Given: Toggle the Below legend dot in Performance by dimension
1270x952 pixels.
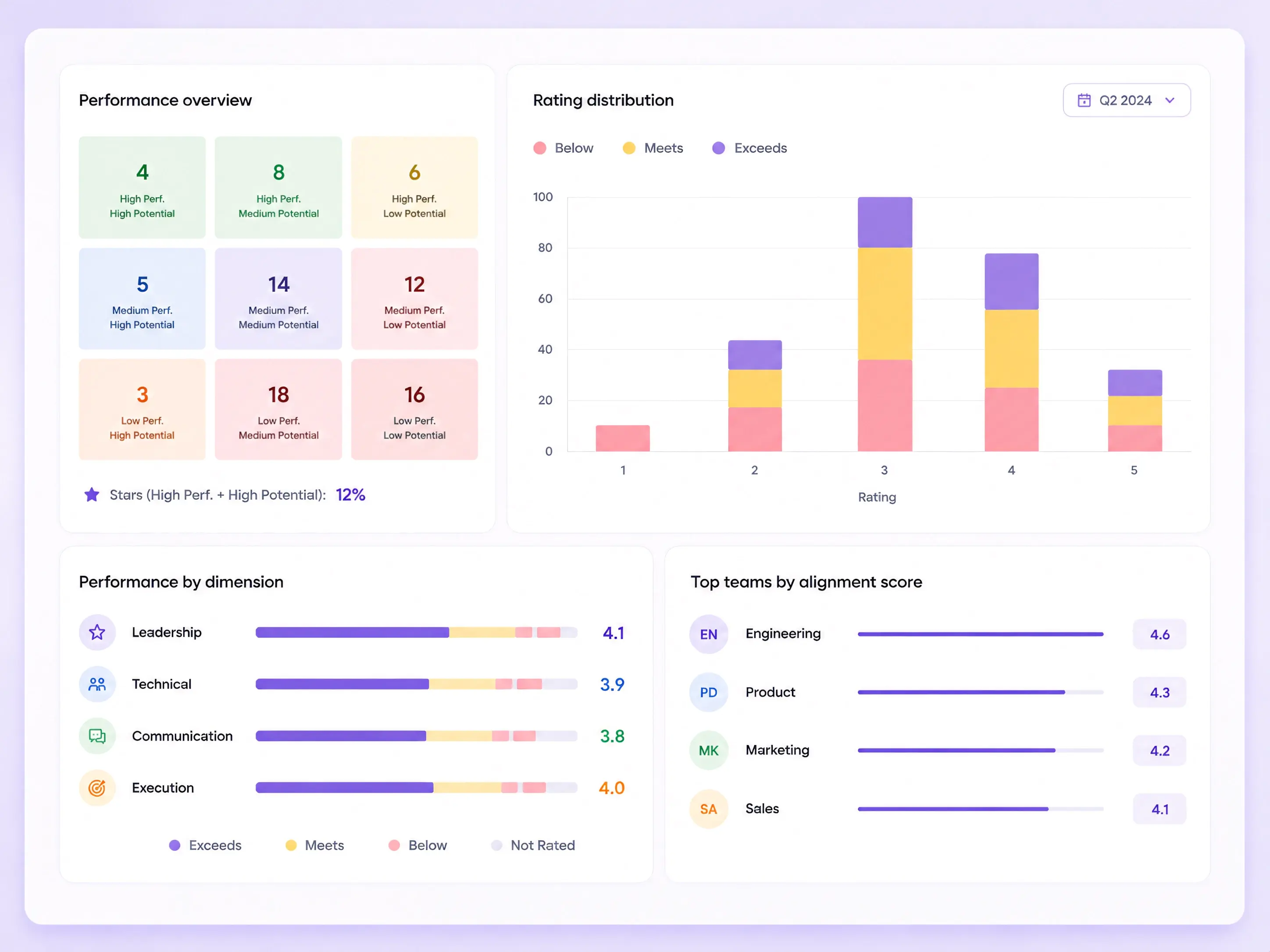Looking at the screenshot, I should tap(394, 845).
